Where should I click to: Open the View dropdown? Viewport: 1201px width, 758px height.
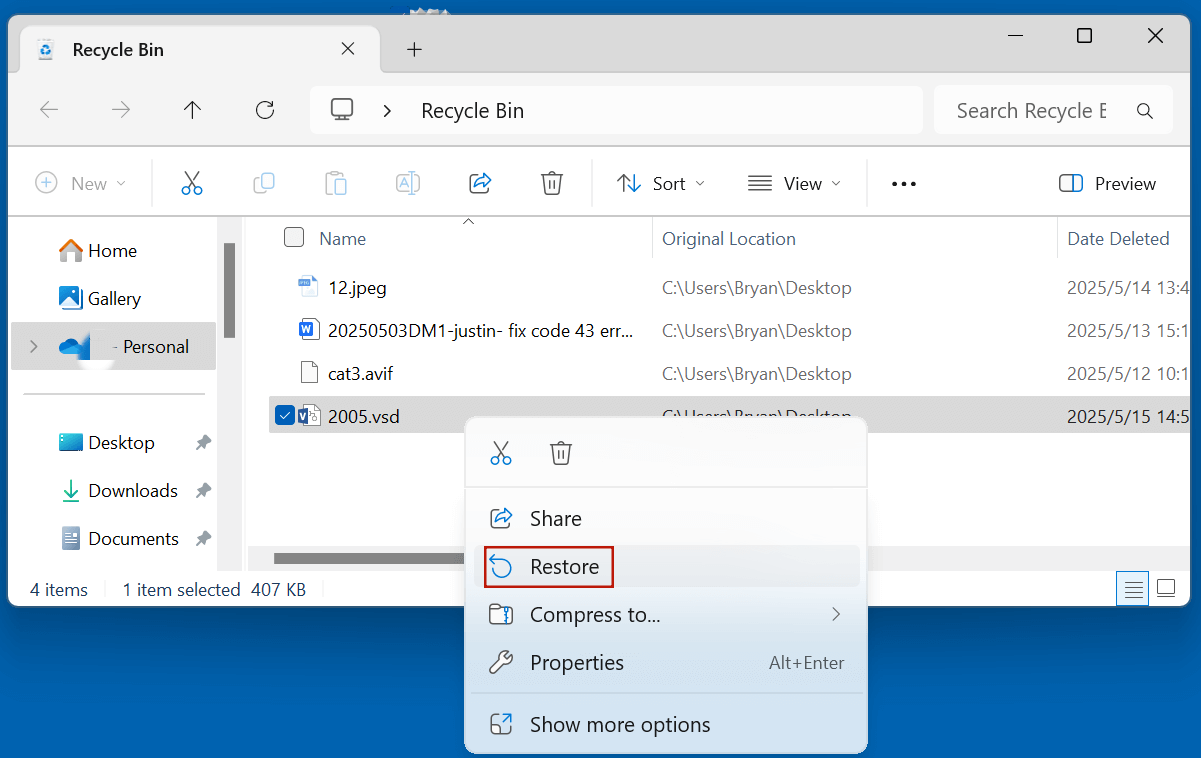[x=793, y=183]
